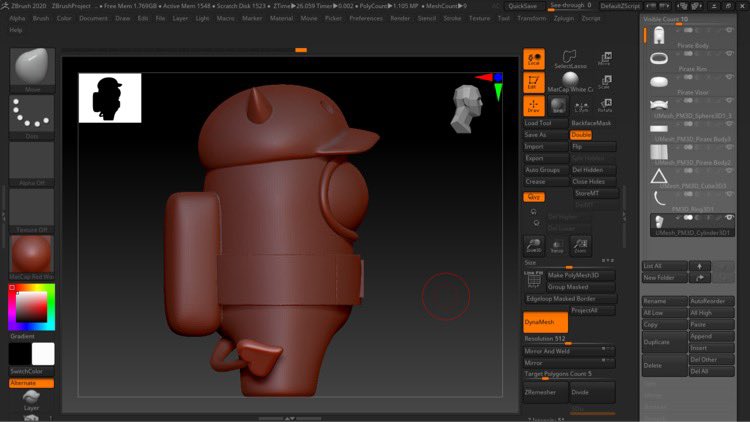The width and height of the screenshot is (750, 422).
Task: Click the Del Hidden button
Action: click(x=593, y=170)
